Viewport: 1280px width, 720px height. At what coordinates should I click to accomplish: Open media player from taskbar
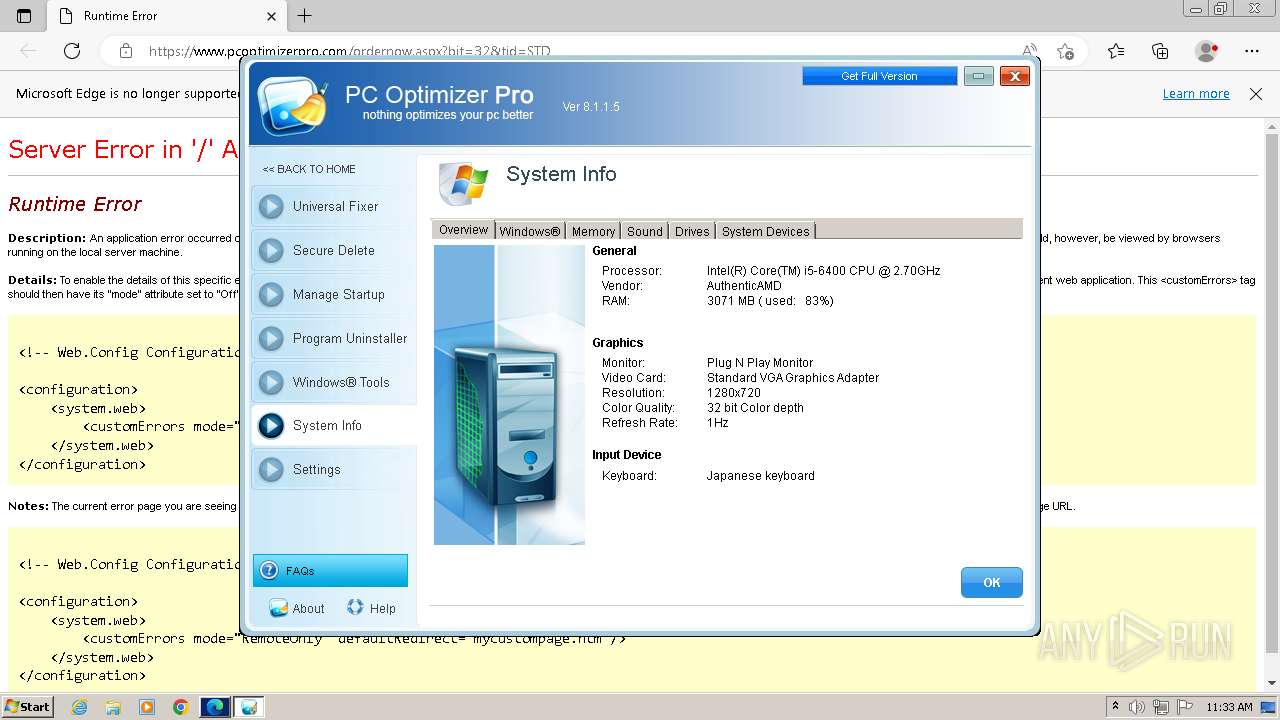(x=147, y=707)
